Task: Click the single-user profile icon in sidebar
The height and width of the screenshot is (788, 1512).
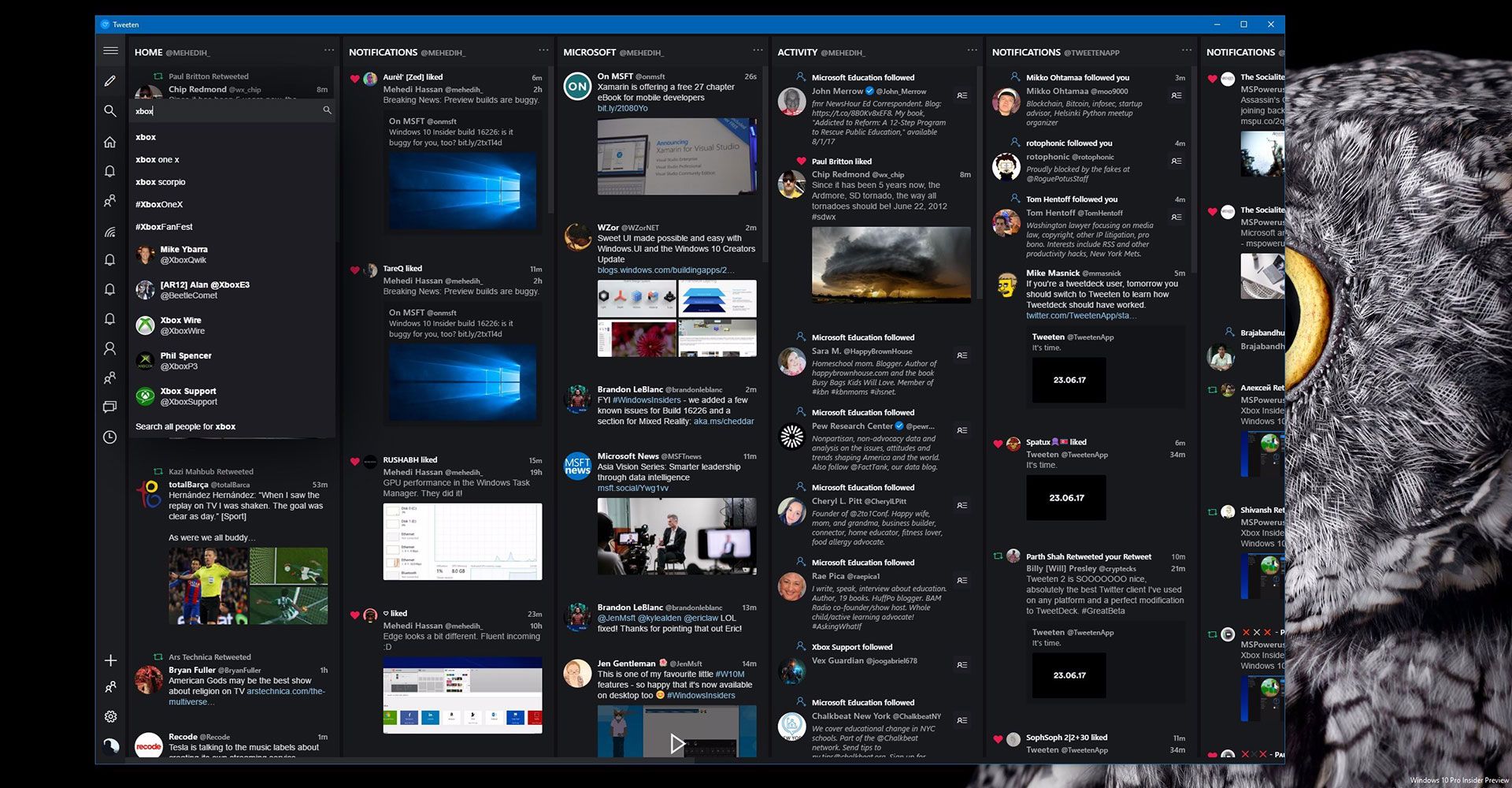Action: click(110, 348)
